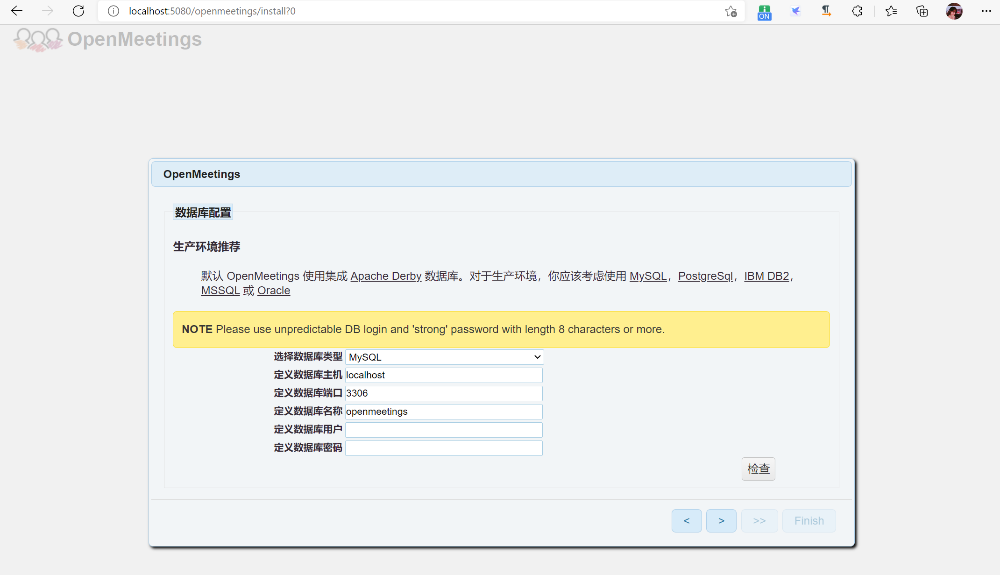Click the 定义数据库名称 label

click(308, 412)
